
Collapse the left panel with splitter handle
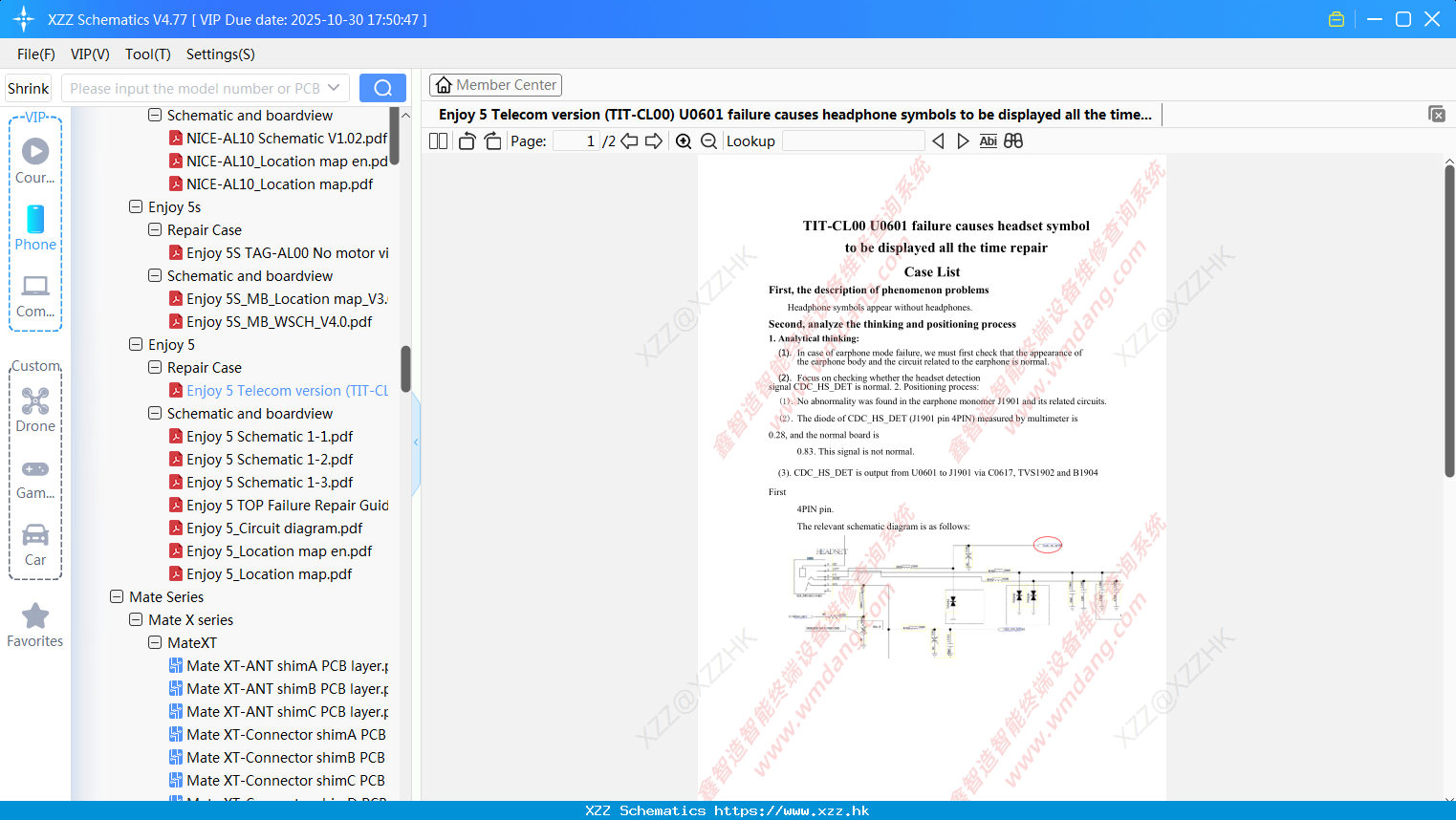point(416,442)
